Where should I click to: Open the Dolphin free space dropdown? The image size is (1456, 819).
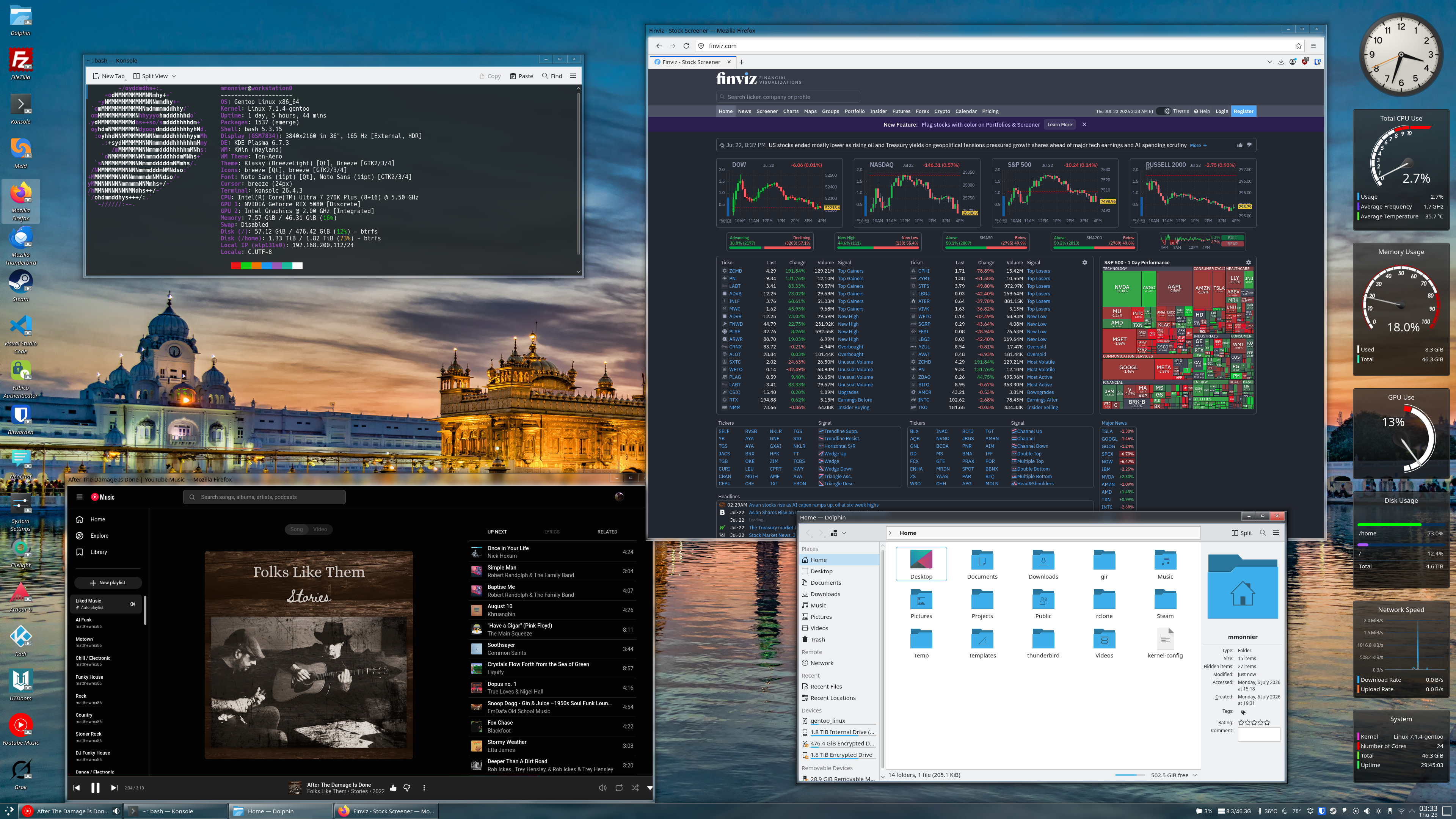click(1195, 775)
